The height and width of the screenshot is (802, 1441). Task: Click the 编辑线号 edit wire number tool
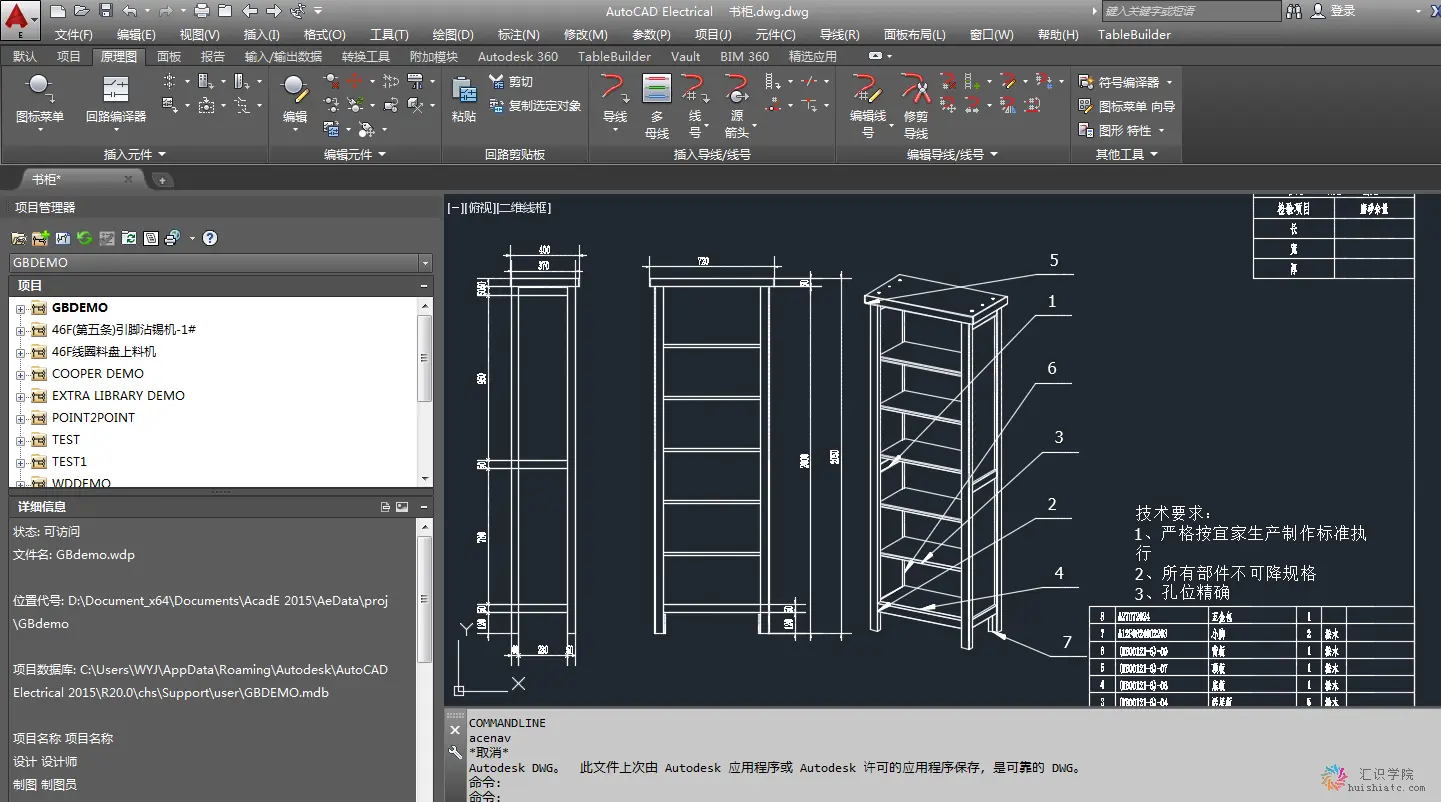(868, 105)
